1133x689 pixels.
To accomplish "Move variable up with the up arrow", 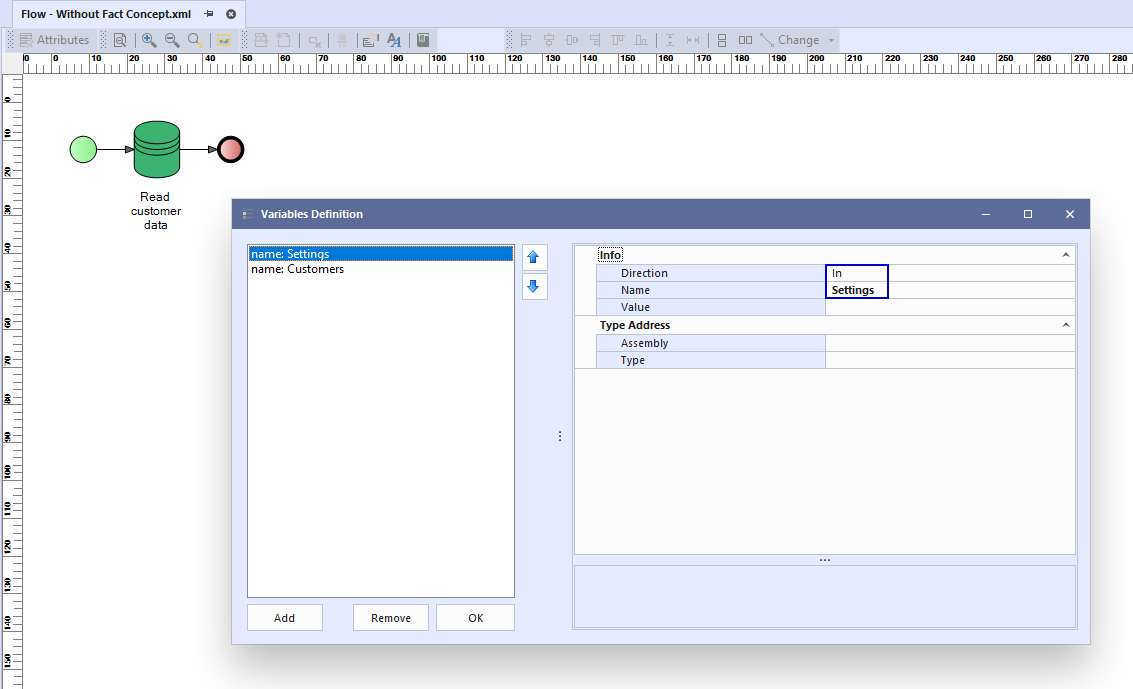I will click(x=534, y=257).
